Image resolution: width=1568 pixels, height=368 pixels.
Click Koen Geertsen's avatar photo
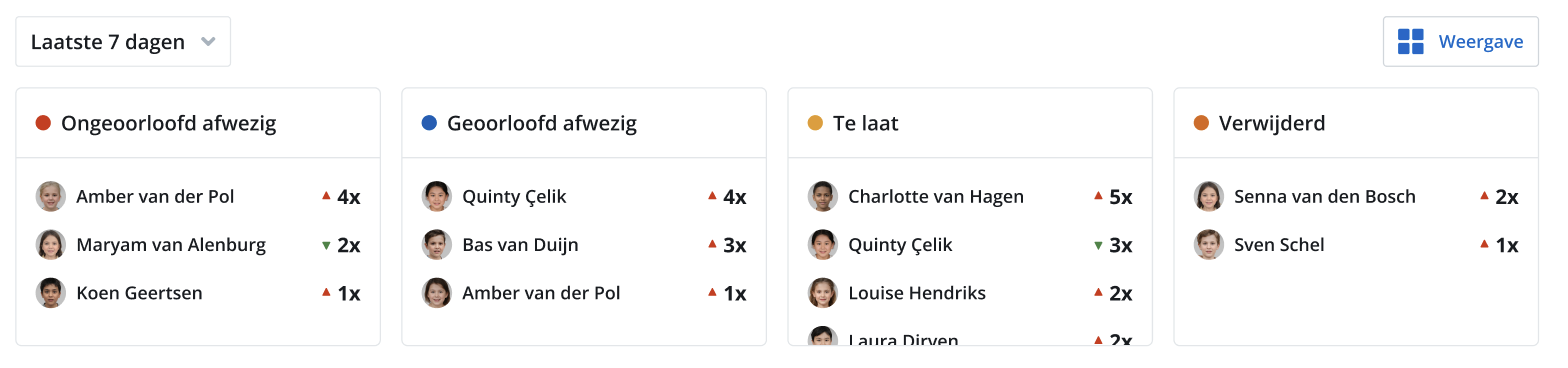point(51,293)
